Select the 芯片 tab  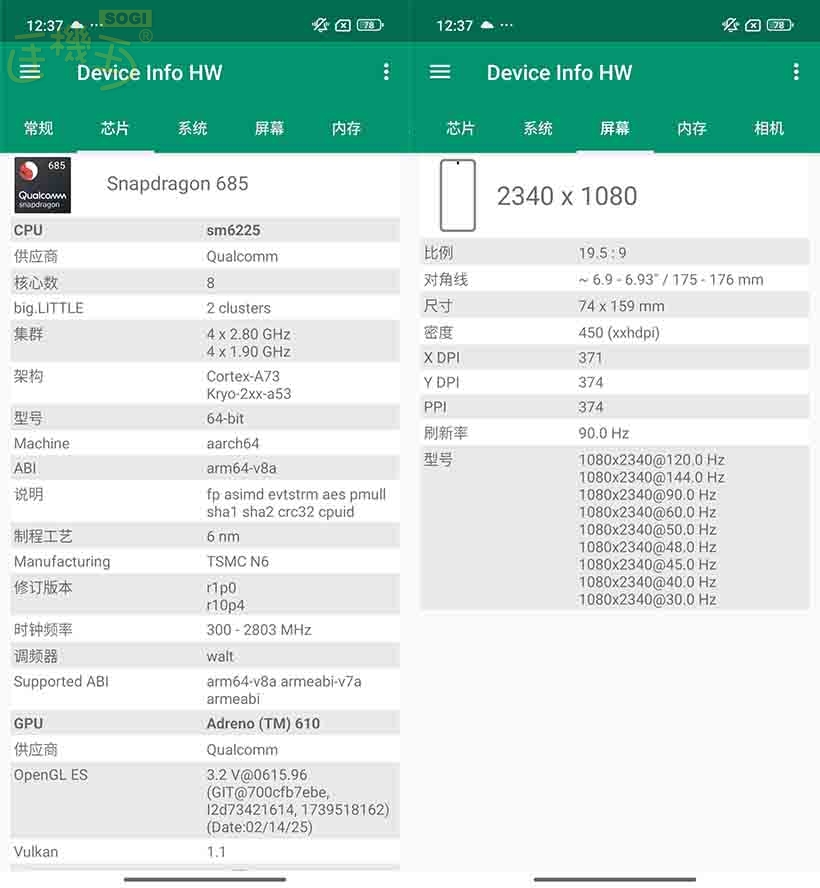pos(115,128)
